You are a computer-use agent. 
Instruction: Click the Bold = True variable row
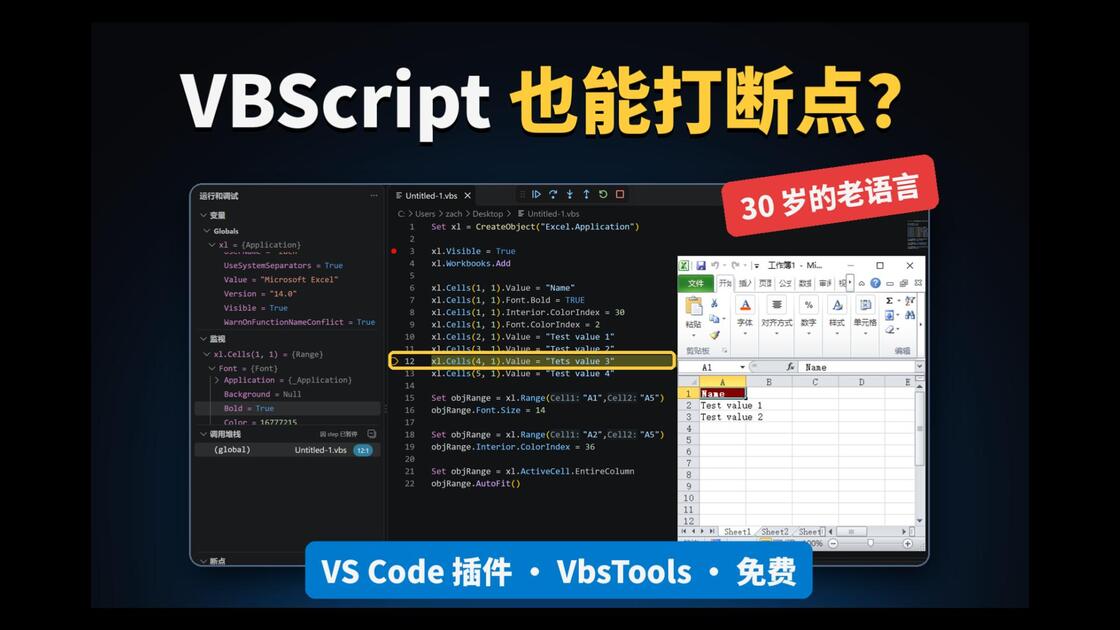point(288,409)
